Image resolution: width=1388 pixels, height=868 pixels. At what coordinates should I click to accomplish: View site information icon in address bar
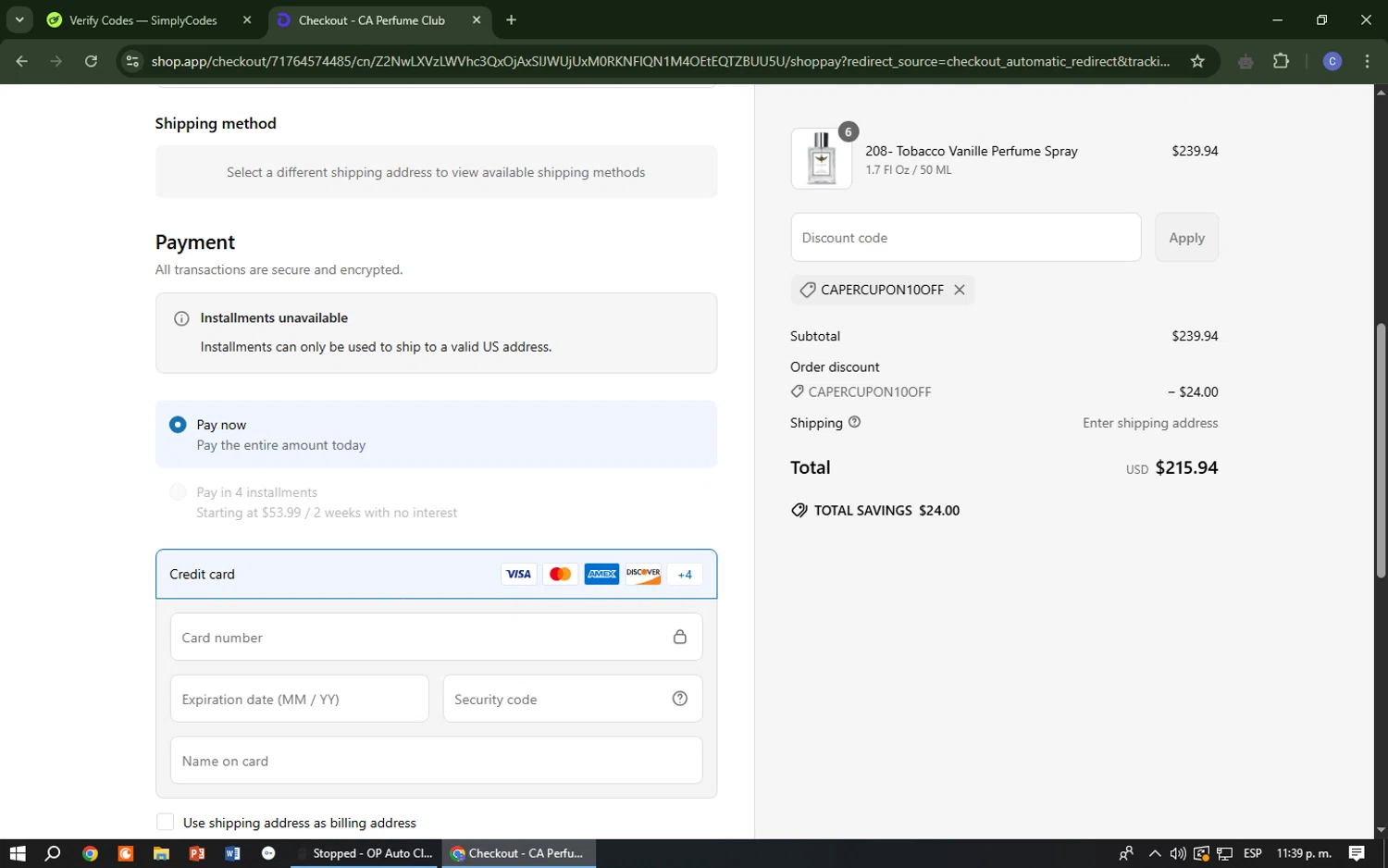pyautogui.click(x=132, y=61)
